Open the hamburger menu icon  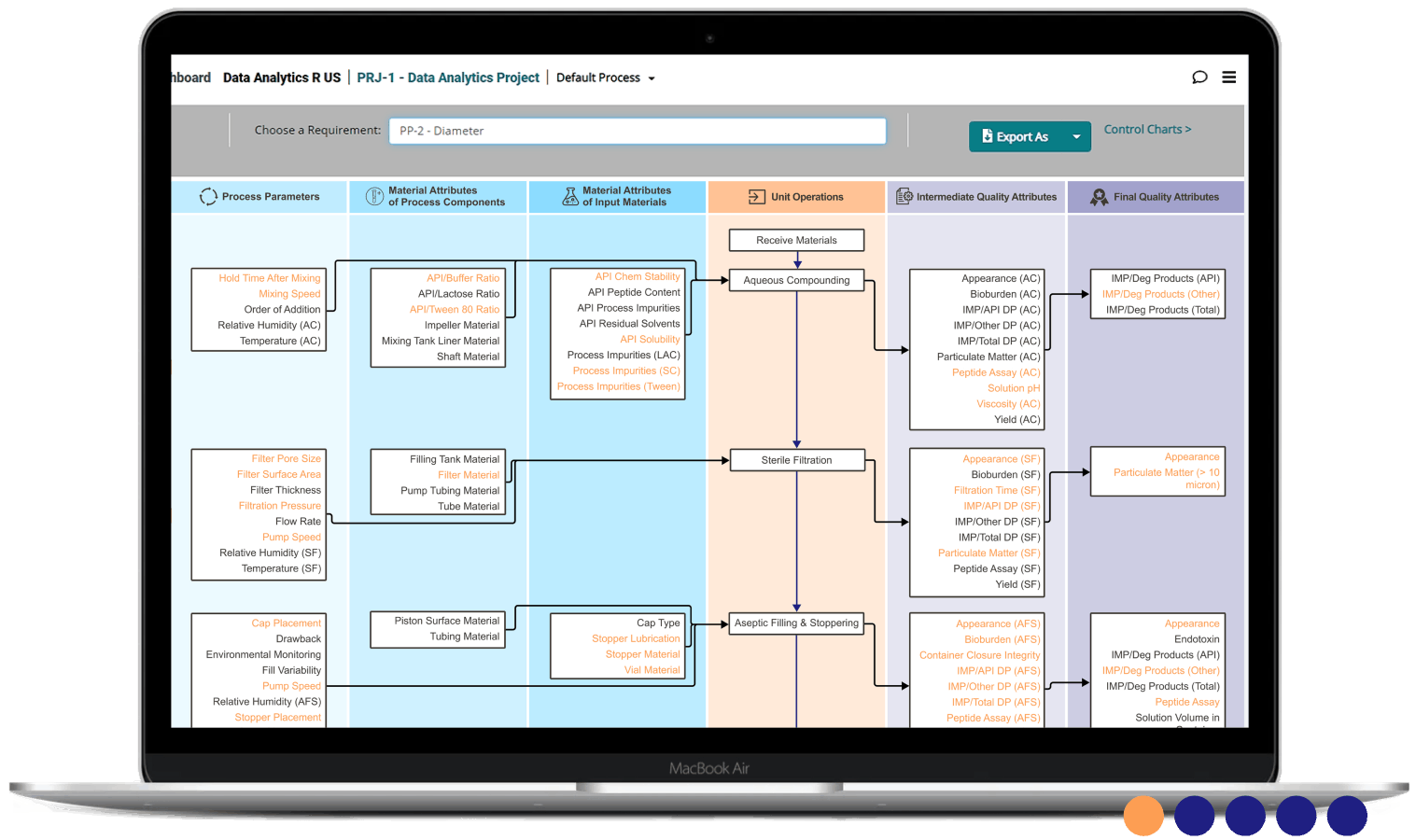1229,77
